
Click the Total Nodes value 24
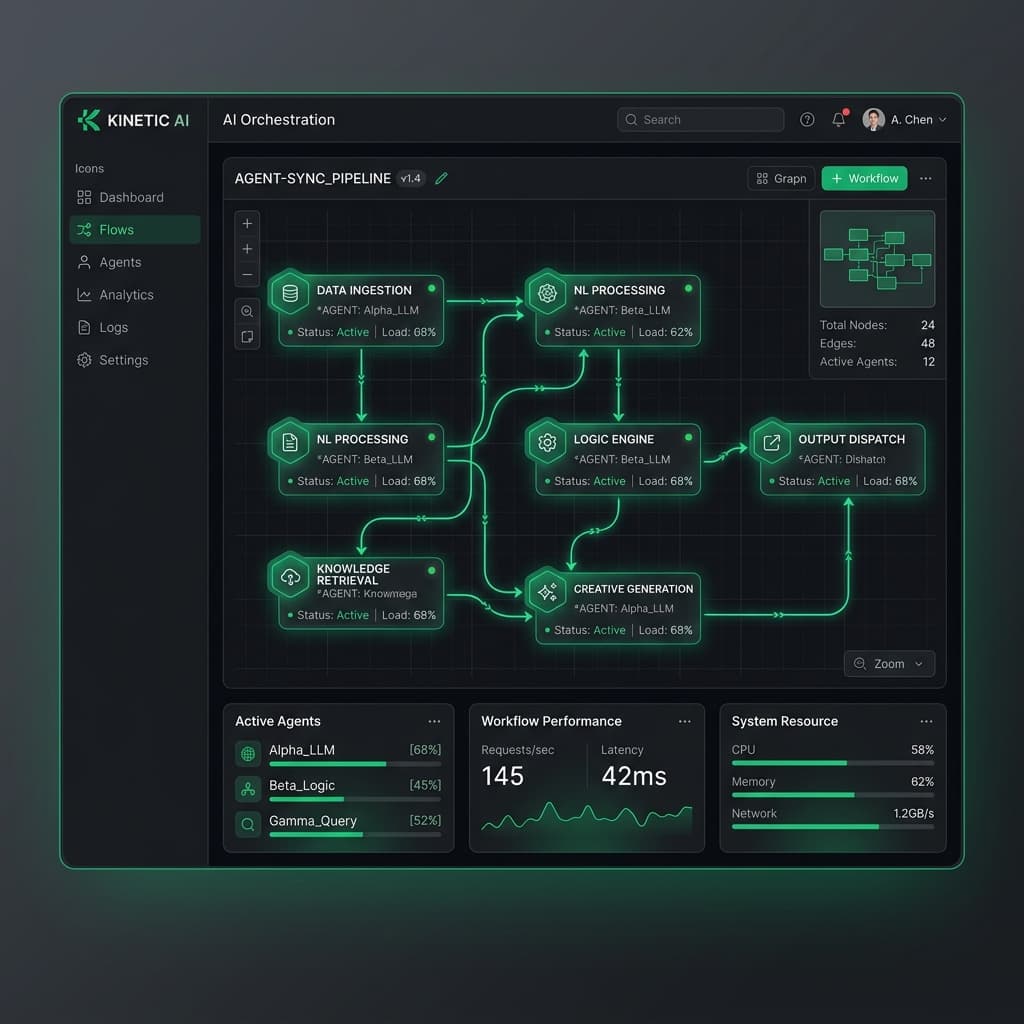[x=928, y=325]
